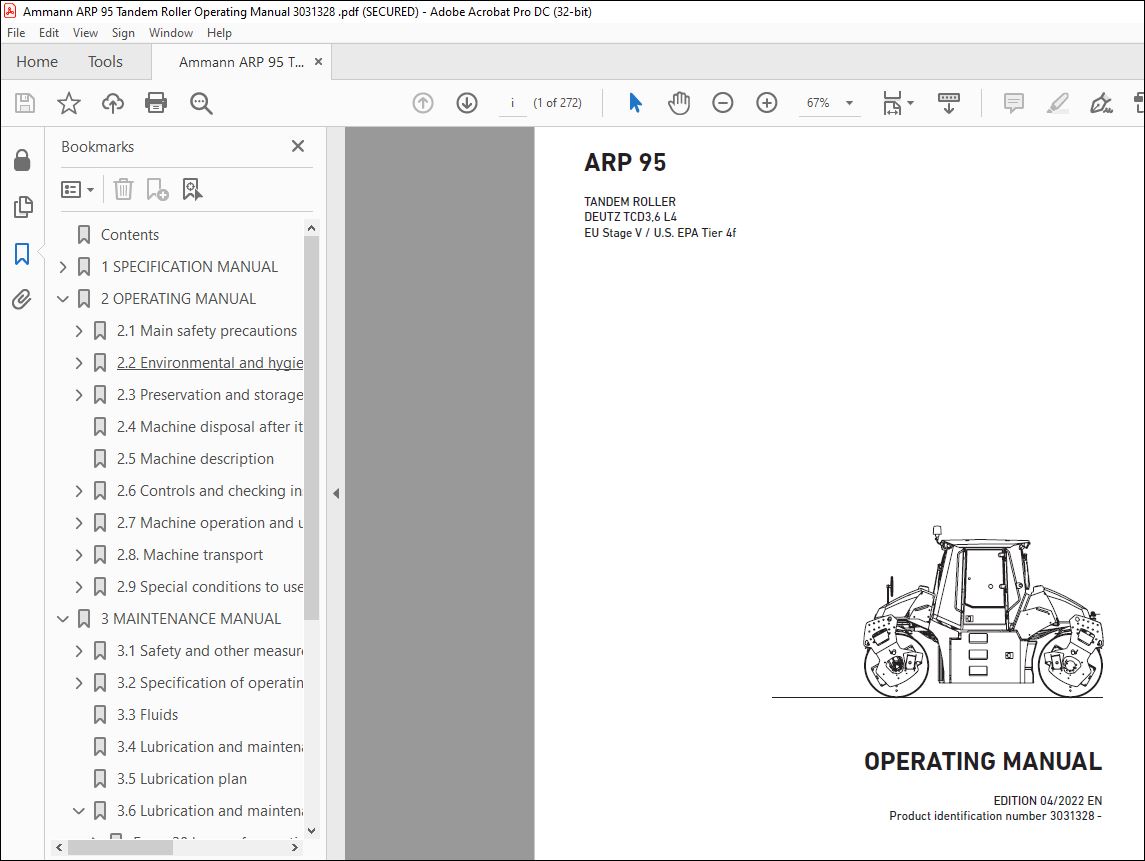Select 2.7 Machine operation bookmark
The image size is (1145, 861).
pos(210,524)
